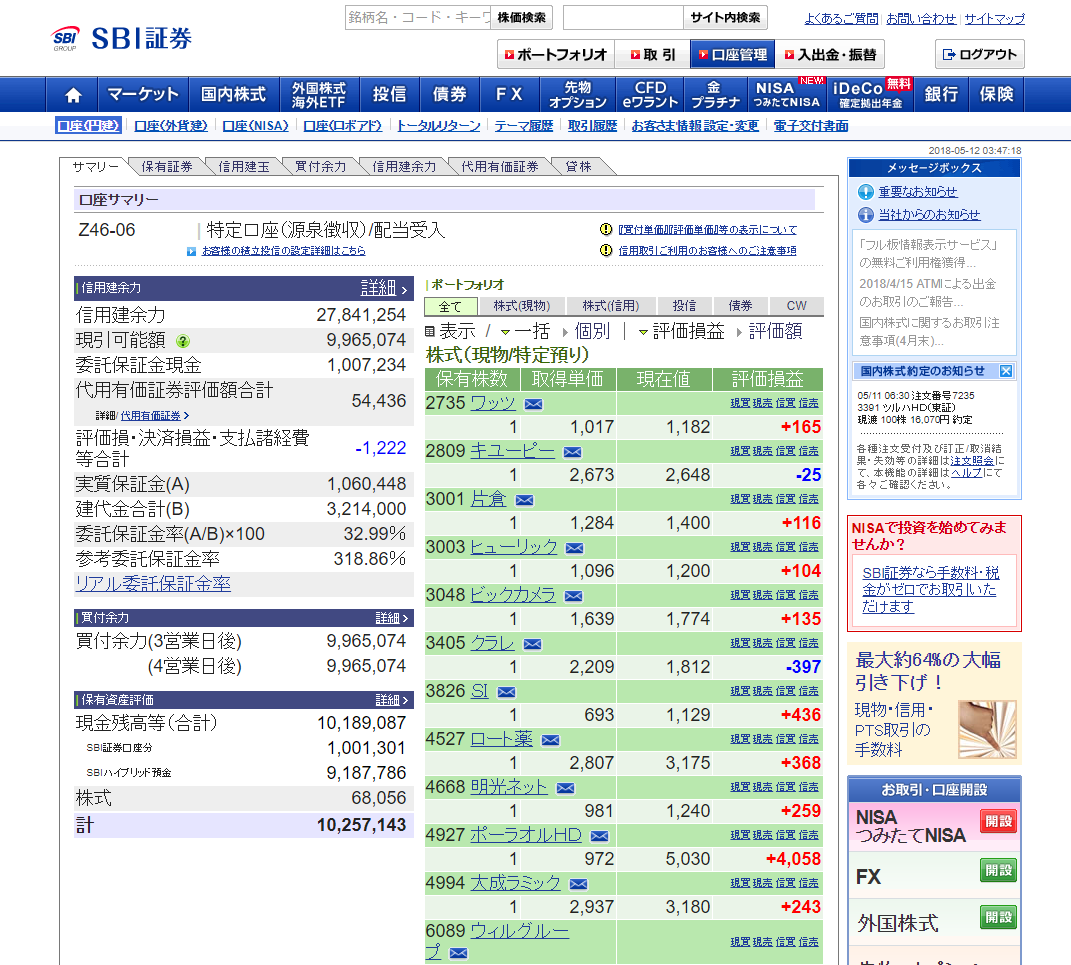Click the yellow caution icon beside 信用取引ご利用
The width and height of the screenshot is (1071, 965).
606,251
